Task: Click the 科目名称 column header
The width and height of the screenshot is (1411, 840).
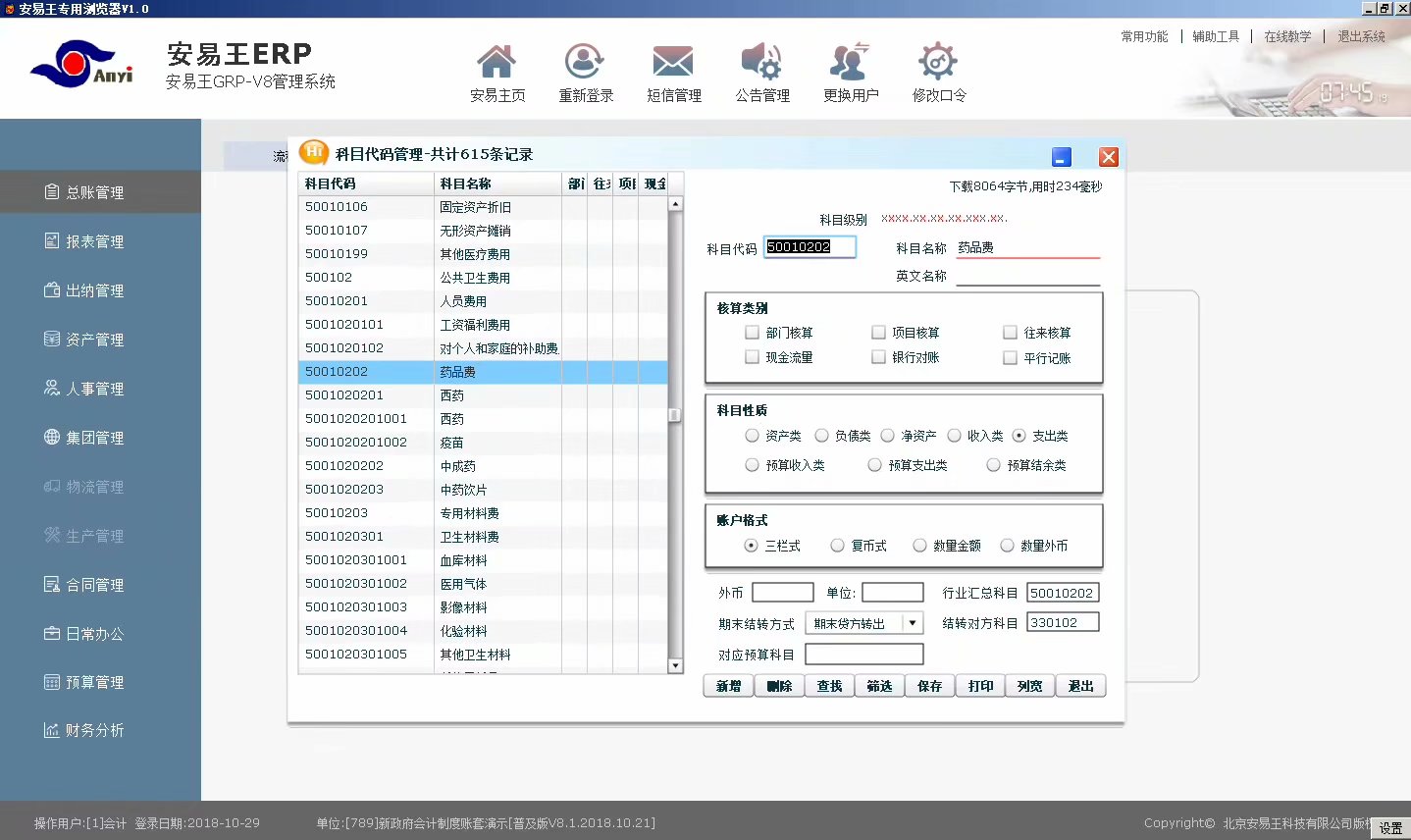Action: tap(497, 184)
